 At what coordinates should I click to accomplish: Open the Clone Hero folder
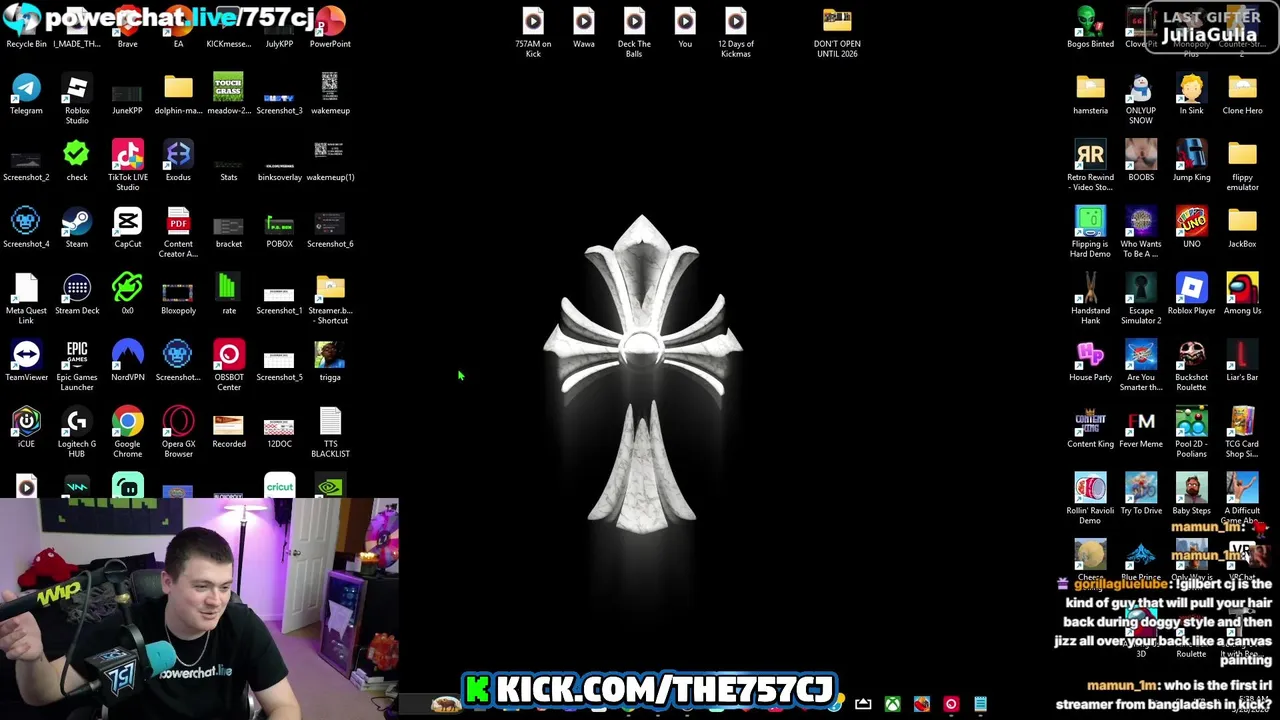click(1242, 94)
